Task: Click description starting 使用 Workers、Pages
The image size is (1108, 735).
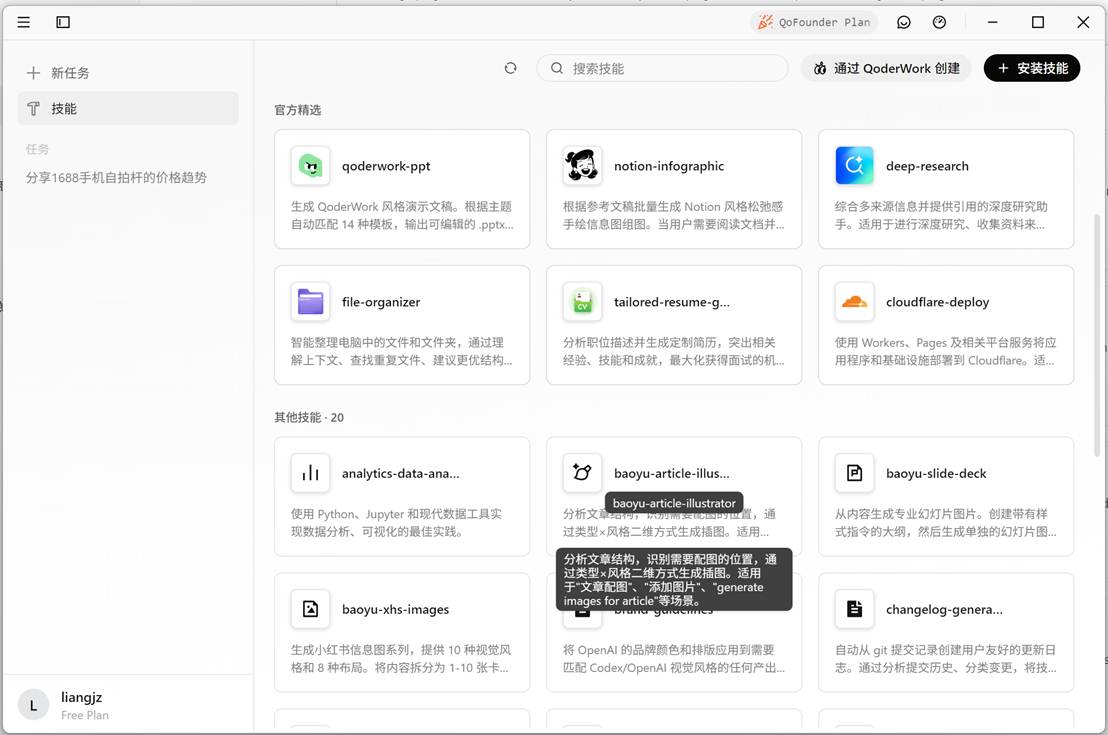Action: tap(945, 351)
